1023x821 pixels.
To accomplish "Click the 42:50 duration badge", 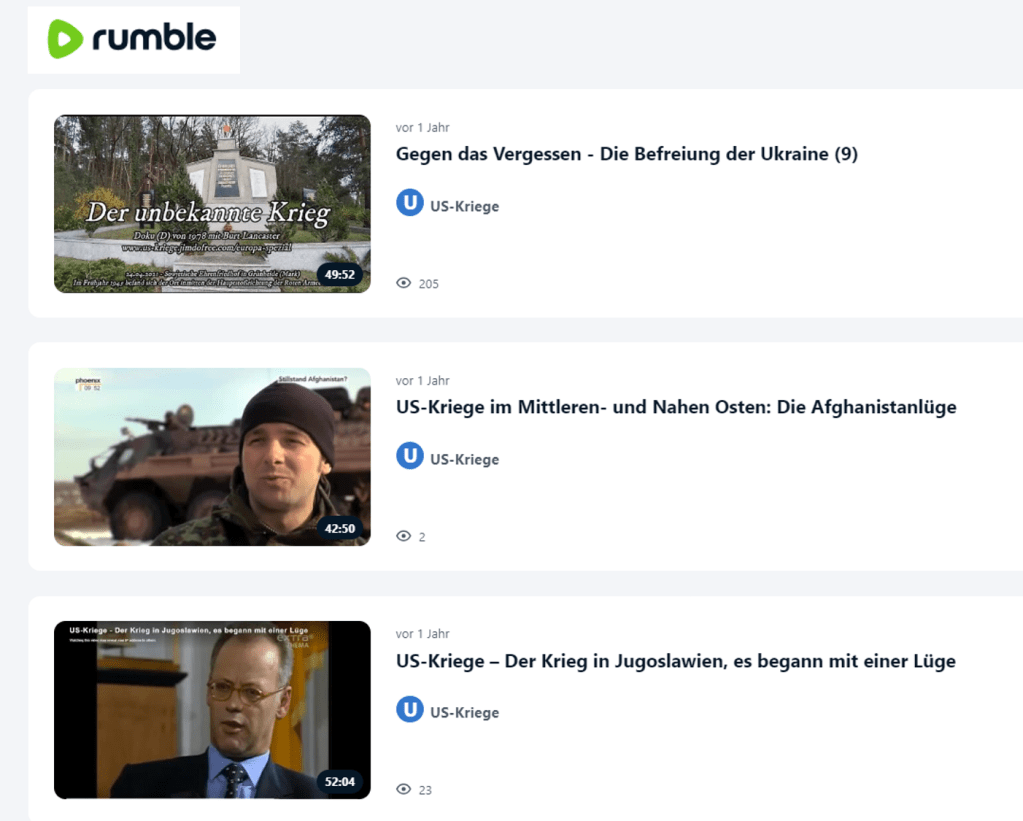I will pos(340,528).
